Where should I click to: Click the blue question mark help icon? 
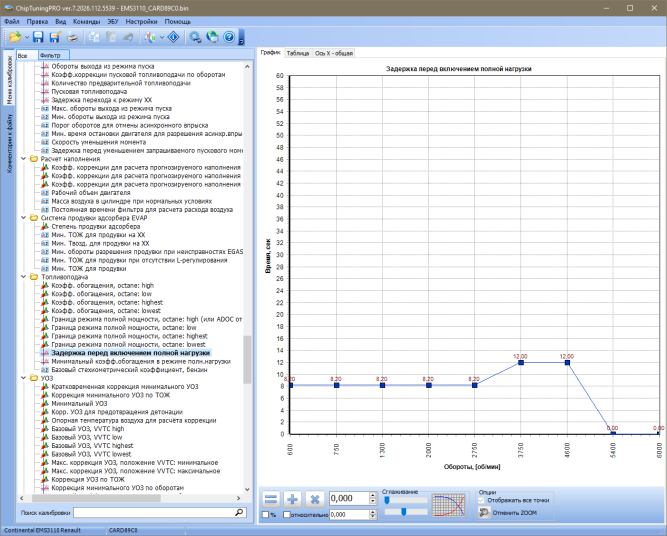(x=229, y=37)
